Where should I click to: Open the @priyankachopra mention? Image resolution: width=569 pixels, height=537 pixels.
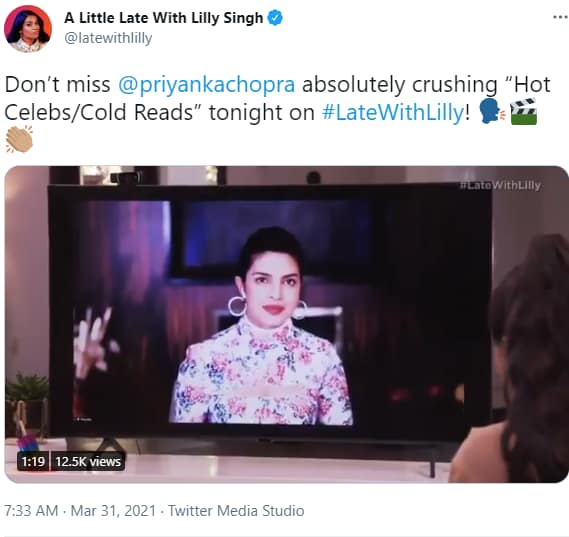(x=206, y=85)
